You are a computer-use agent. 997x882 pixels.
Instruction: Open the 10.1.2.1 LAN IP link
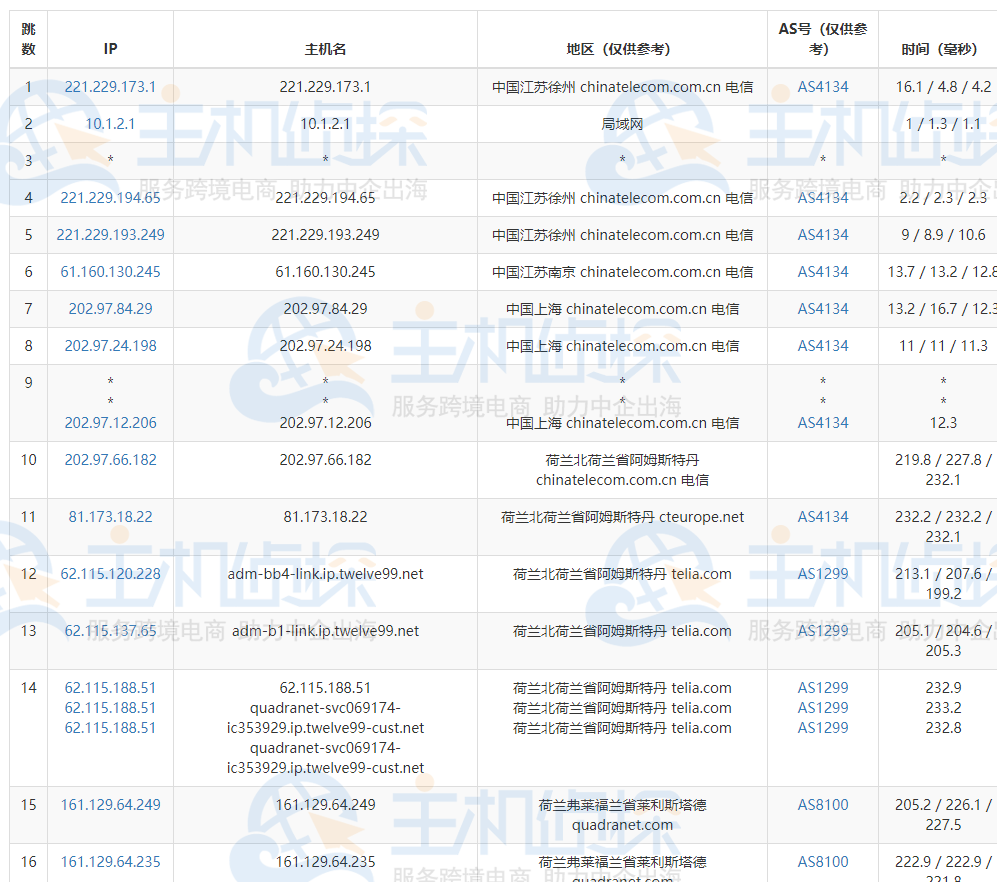coord(109,124)
